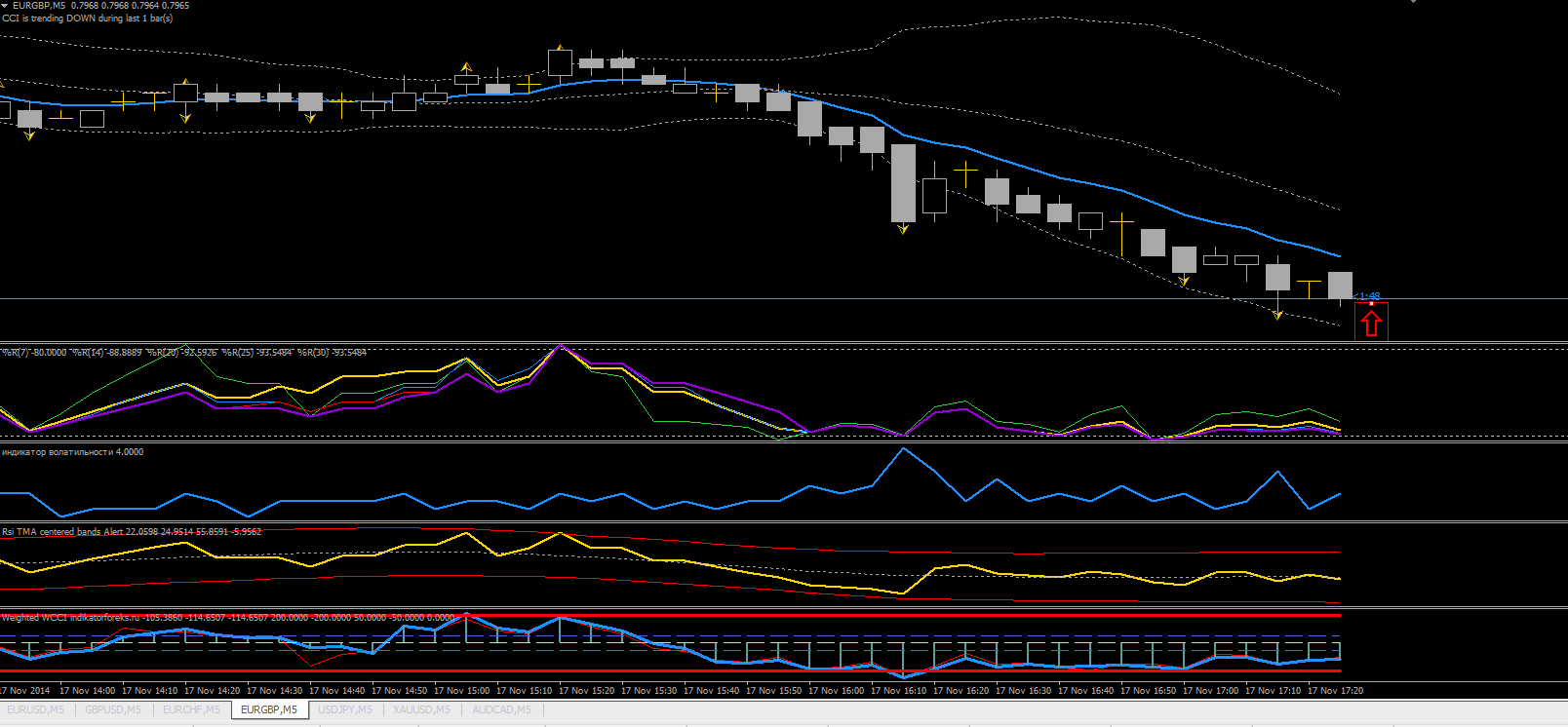Select the active EURGBP,M5 chart tab

pyautogui.click(x=269, y=709)
